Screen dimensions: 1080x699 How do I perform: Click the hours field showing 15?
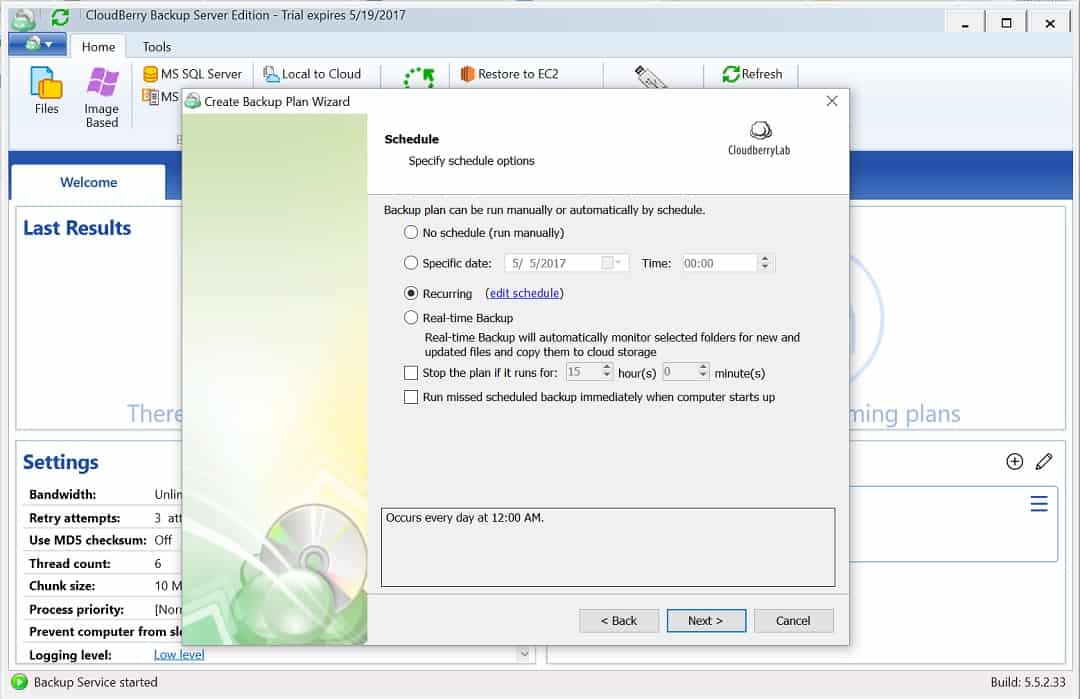click(x=583, y=372)
